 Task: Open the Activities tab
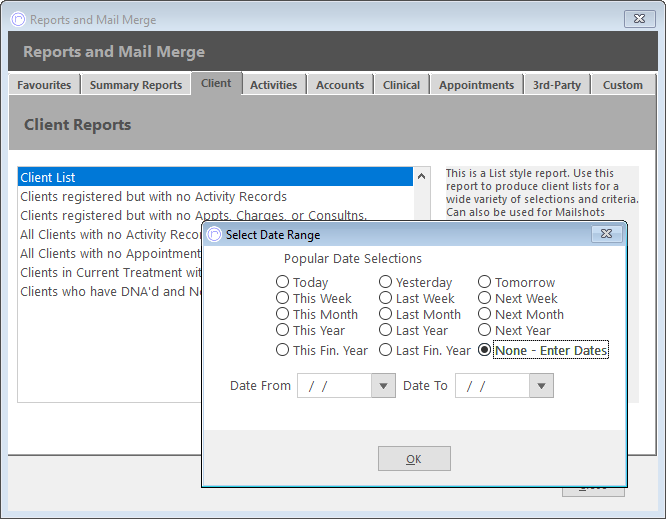click(274, 85)
